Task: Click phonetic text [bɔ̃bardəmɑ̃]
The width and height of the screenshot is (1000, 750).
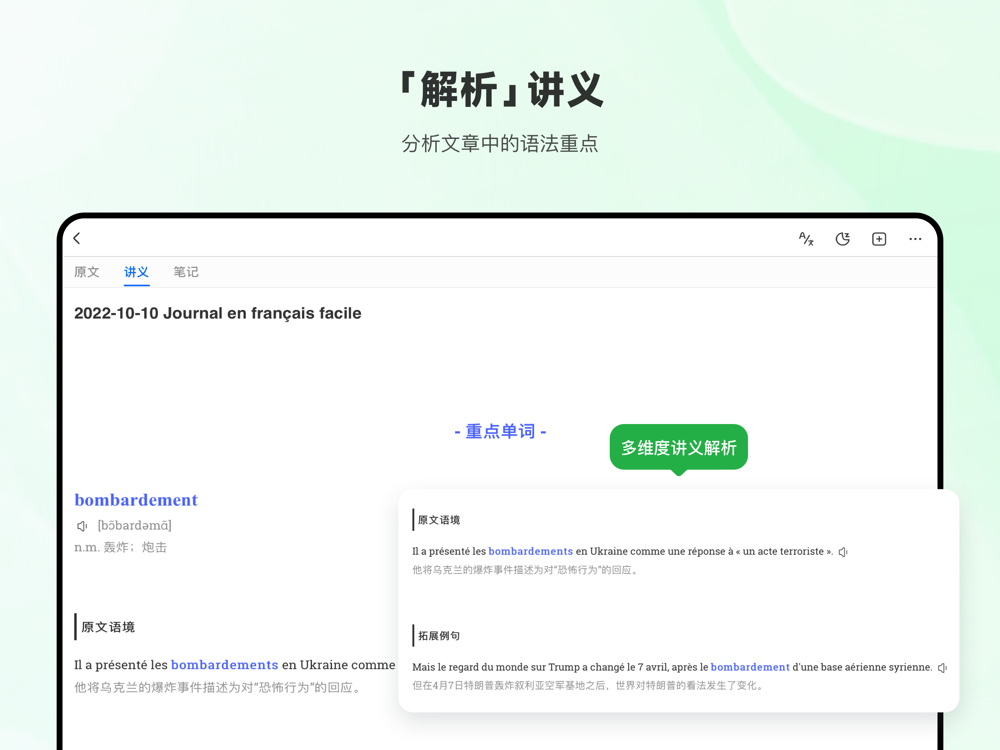Action: point(135,526)
